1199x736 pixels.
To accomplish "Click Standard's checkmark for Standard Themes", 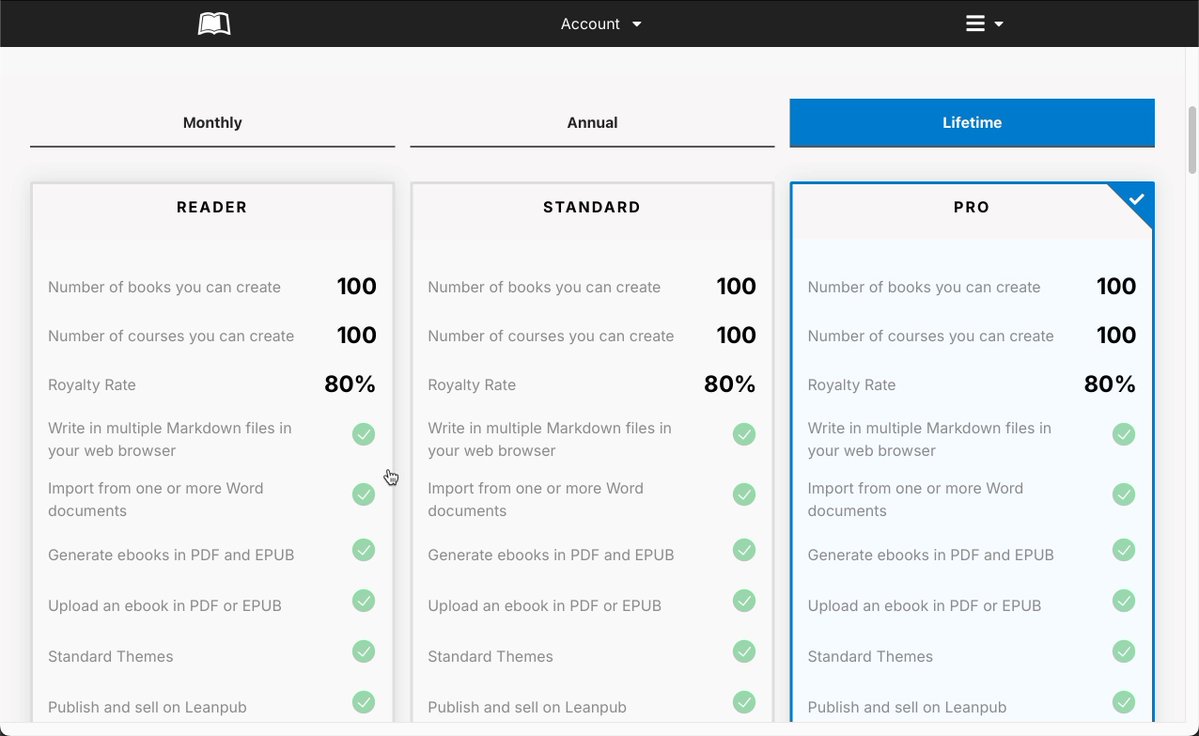I will click(x=744, y=651).
